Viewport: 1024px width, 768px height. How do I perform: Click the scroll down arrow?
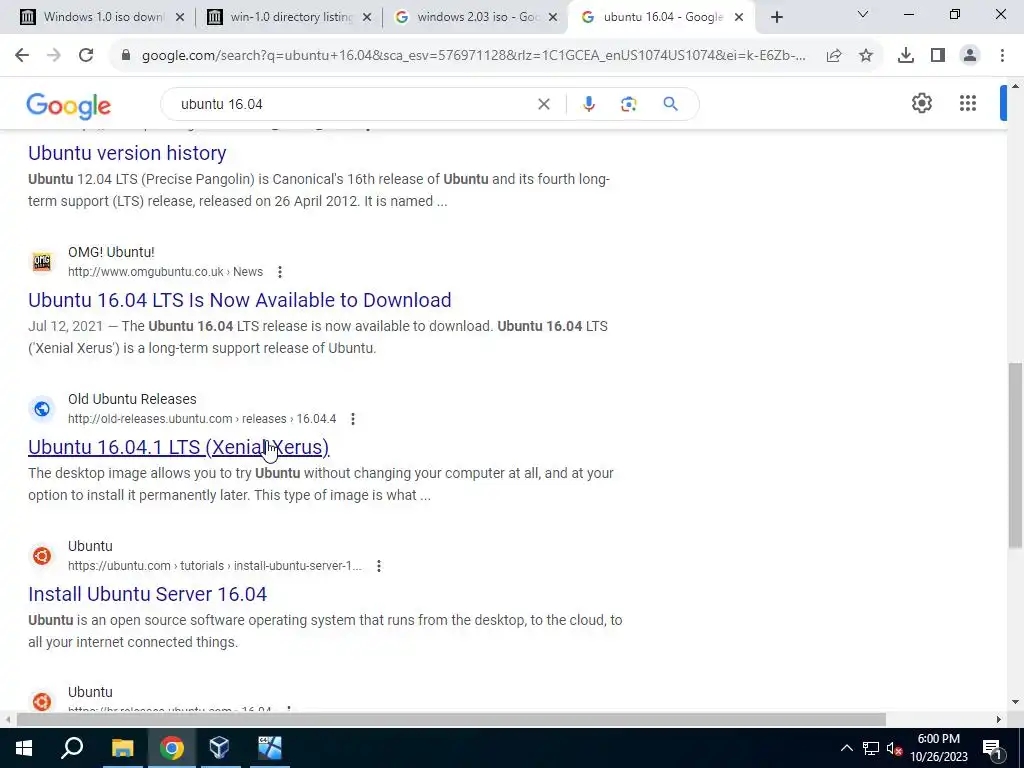1016,702
